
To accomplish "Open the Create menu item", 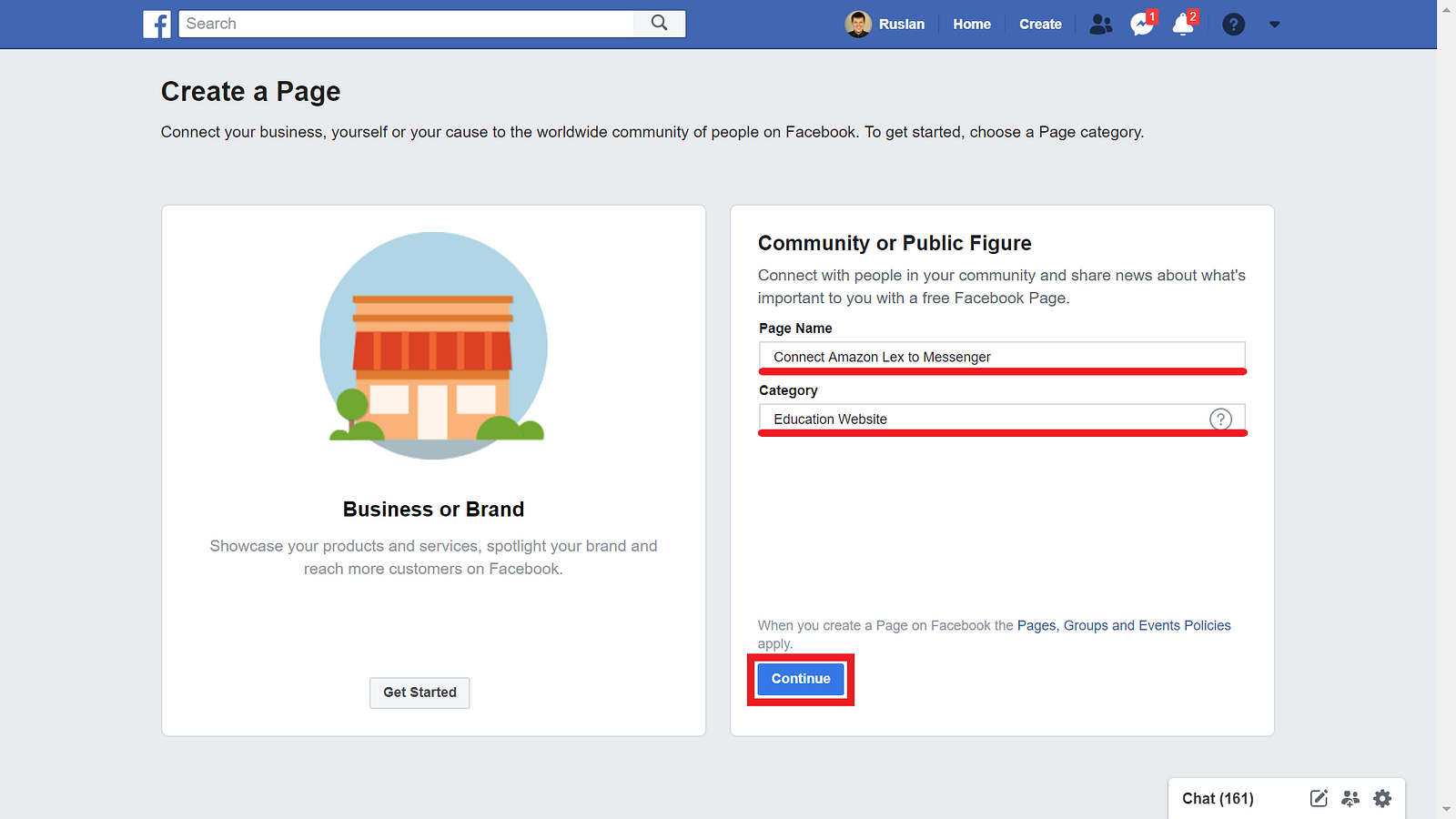I will point(1040,25).
